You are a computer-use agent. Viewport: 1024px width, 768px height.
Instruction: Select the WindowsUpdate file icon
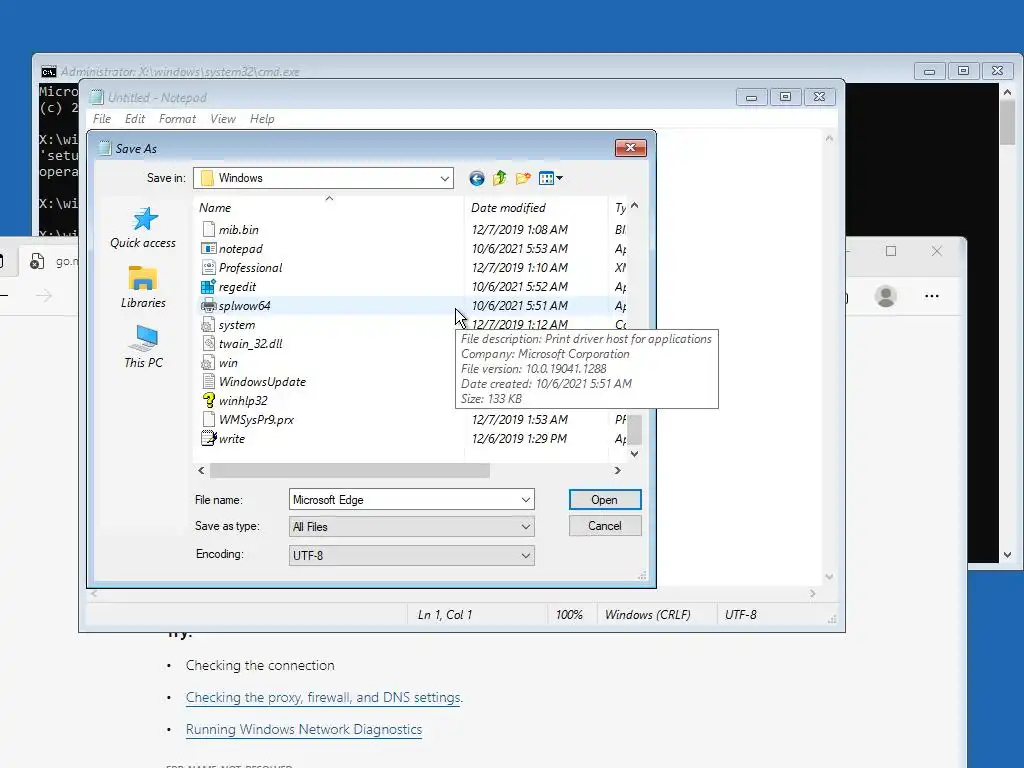point(208,381)
